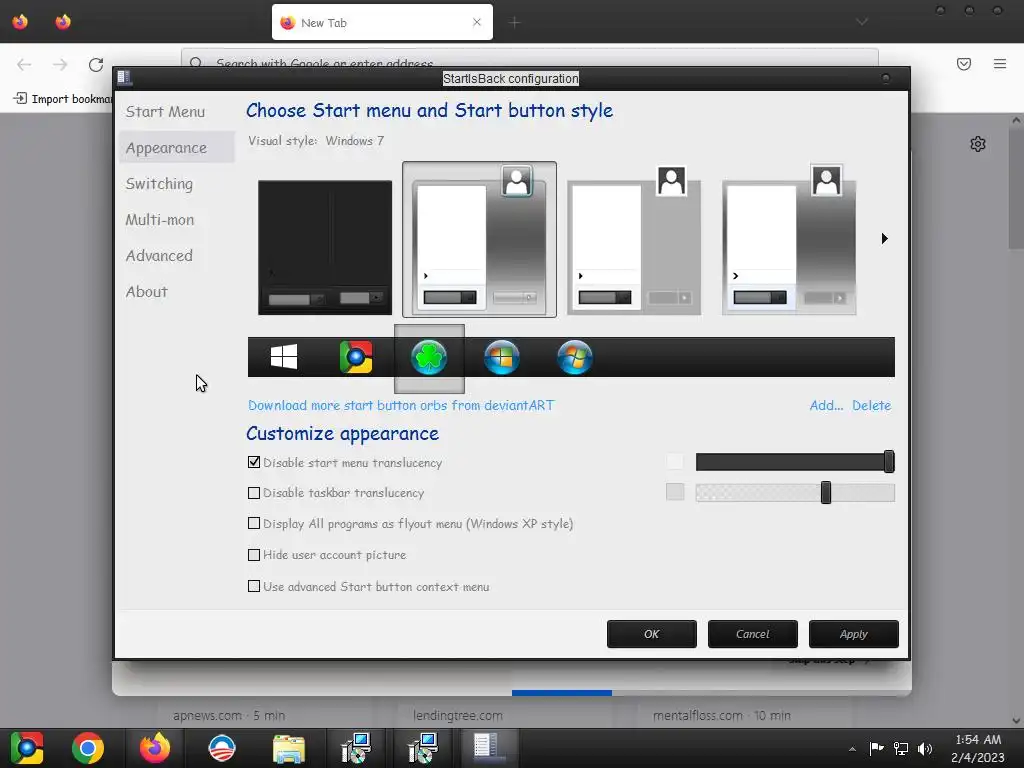Select the Windows 10 flat logo start orb
This screenshot has height=768, width=1024.
pos(283,357)
